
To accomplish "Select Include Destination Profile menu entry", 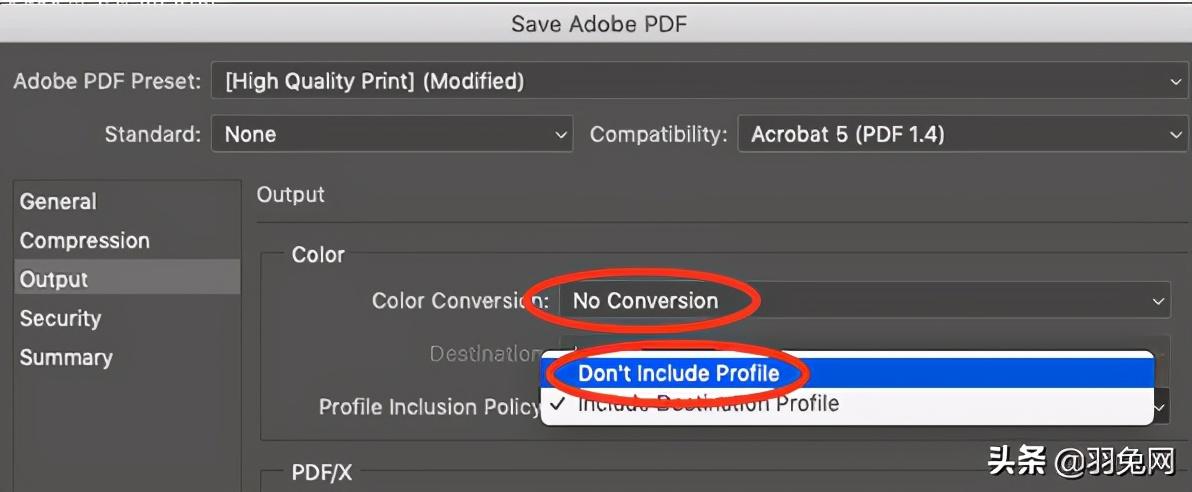I will [708, 405].
